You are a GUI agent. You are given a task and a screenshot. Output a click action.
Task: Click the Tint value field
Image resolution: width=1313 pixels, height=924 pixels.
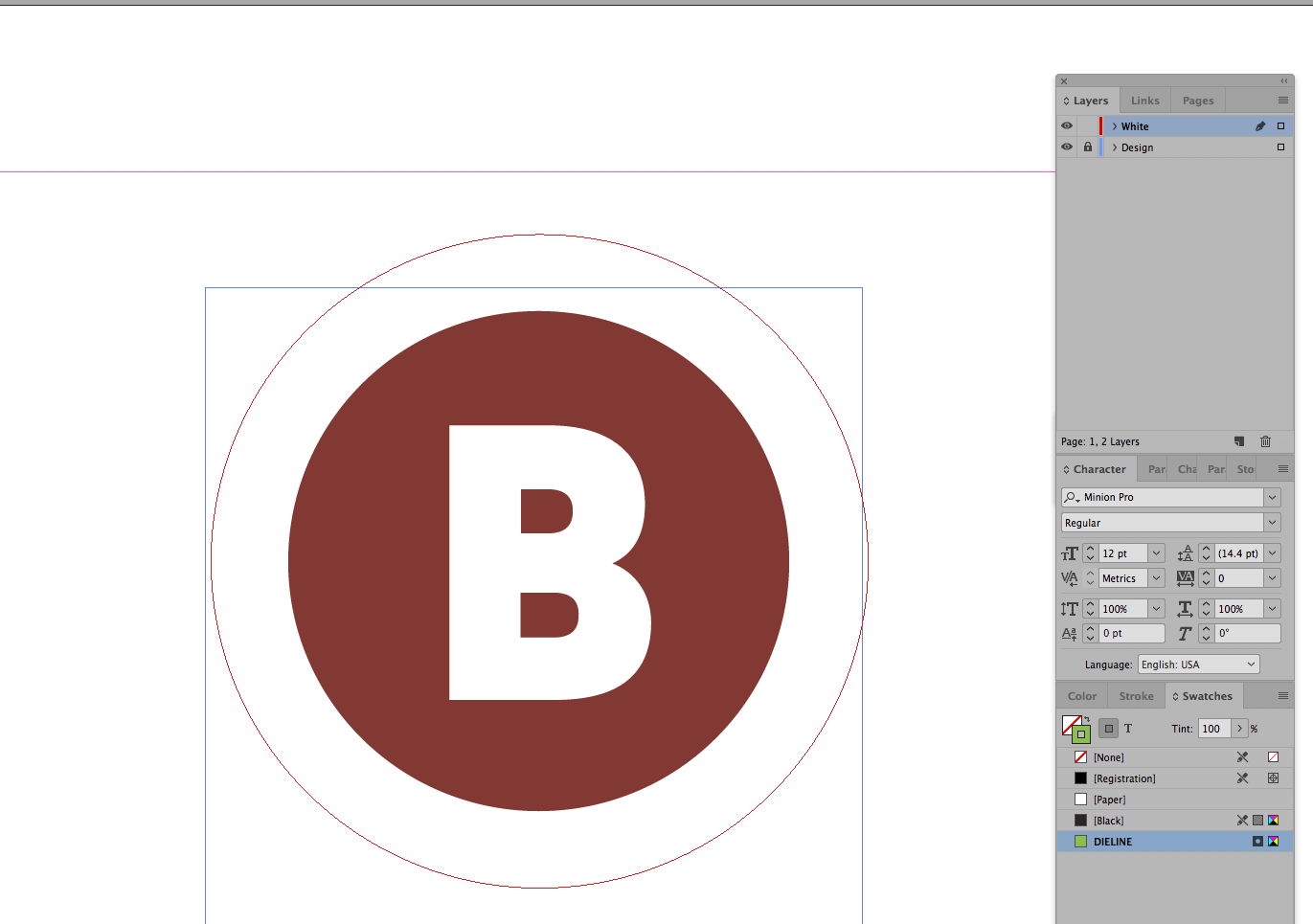pos(1214,729)
